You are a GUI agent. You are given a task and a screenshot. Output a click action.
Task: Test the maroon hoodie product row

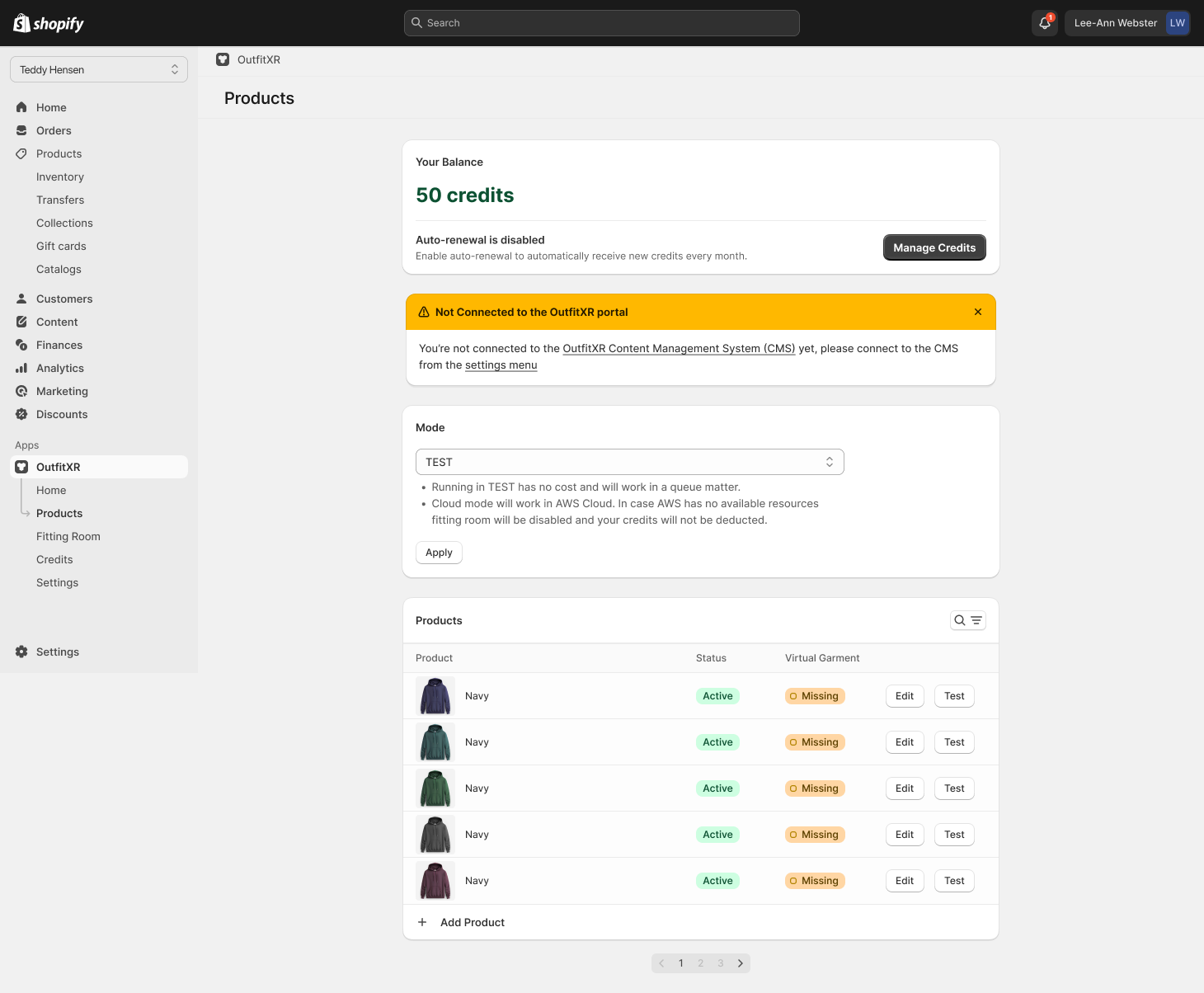(954, 881)
